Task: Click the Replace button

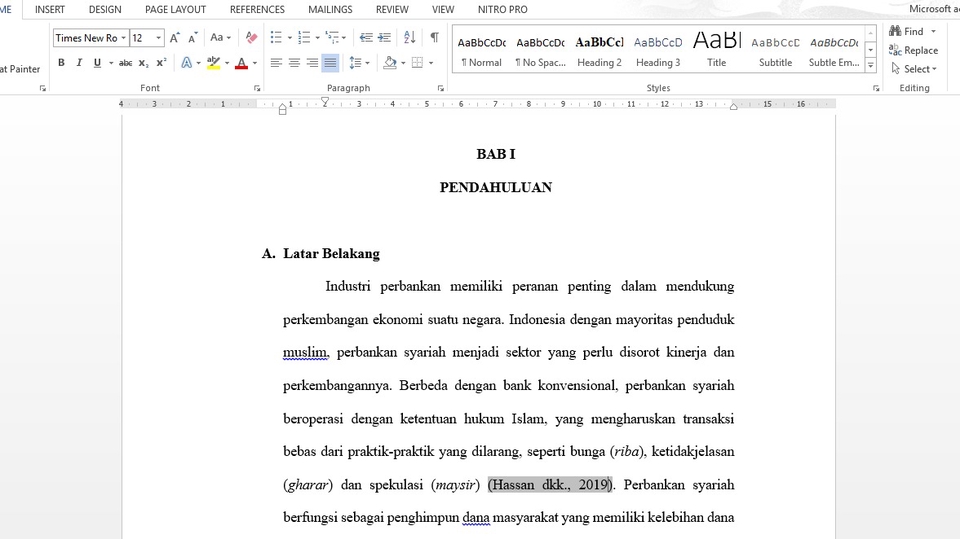Action: tap(913, 50)
